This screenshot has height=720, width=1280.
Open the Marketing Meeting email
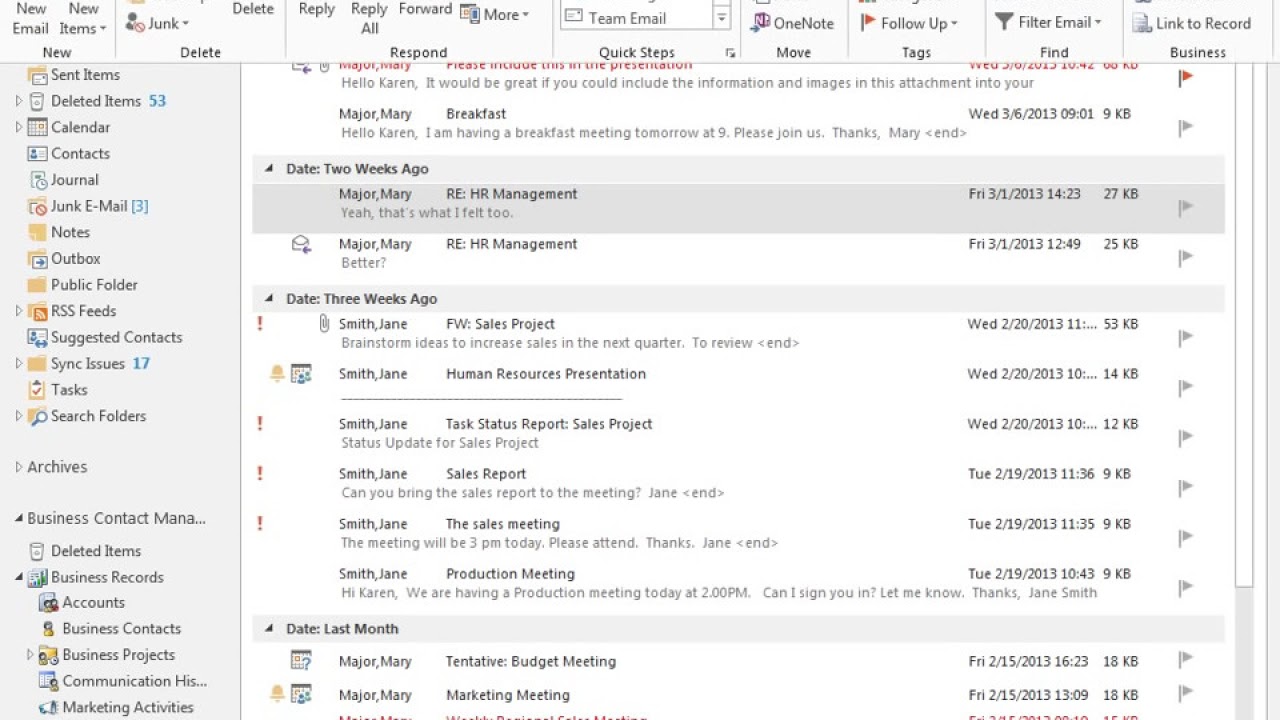(x=738, y=695)
